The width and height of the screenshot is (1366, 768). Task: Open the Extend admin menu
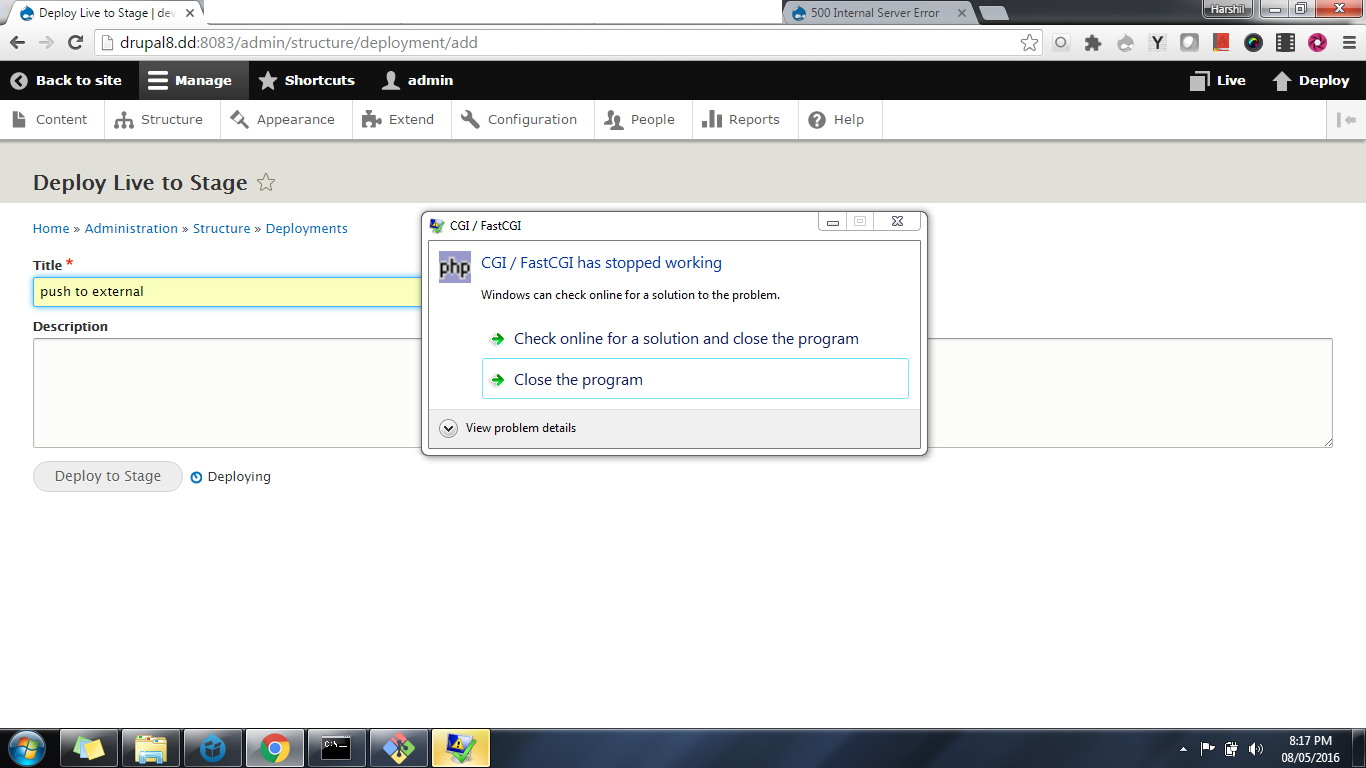click(399, 119)
